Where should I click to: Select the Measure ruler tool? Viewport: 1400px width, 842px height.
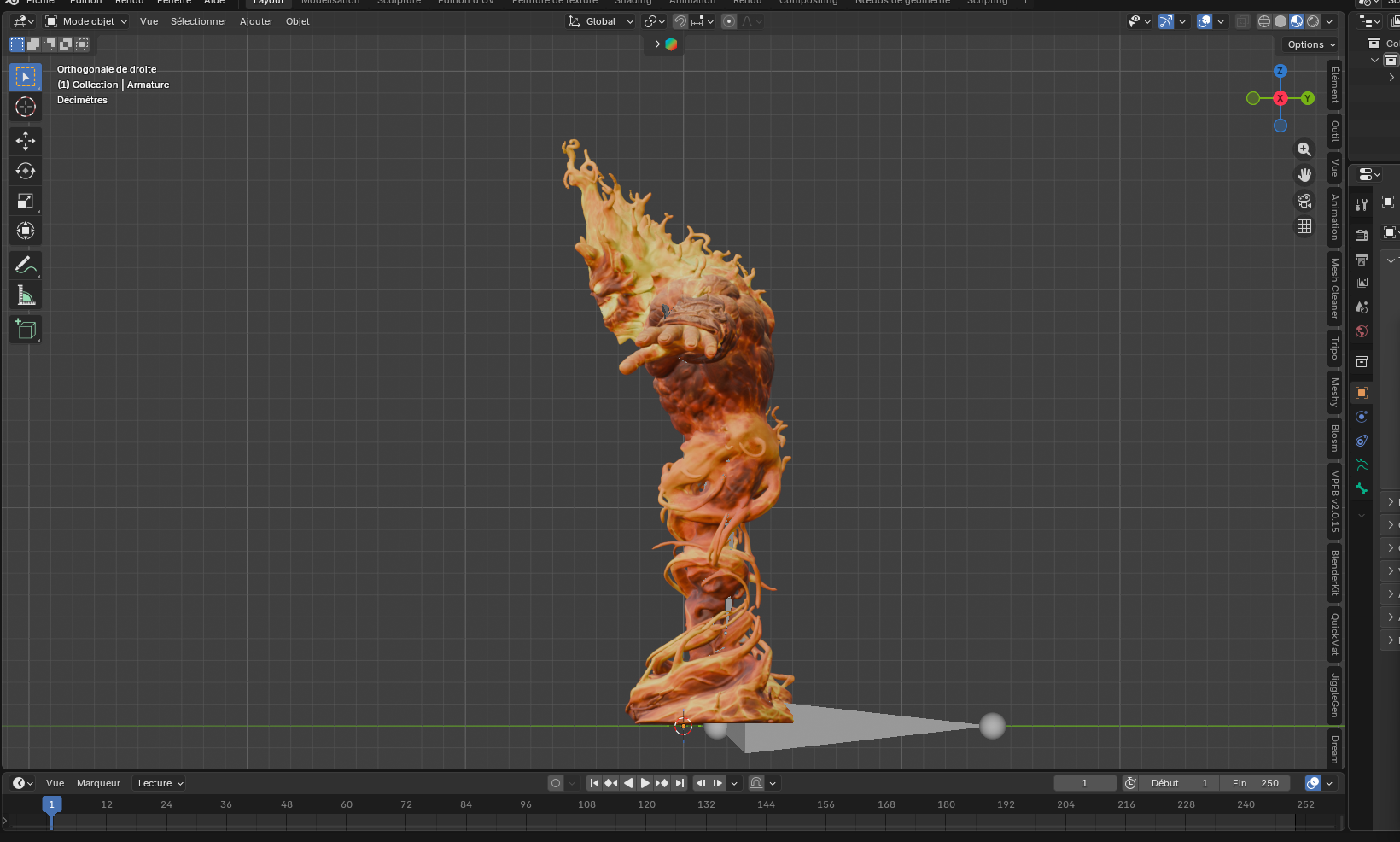tap(26, 295)
